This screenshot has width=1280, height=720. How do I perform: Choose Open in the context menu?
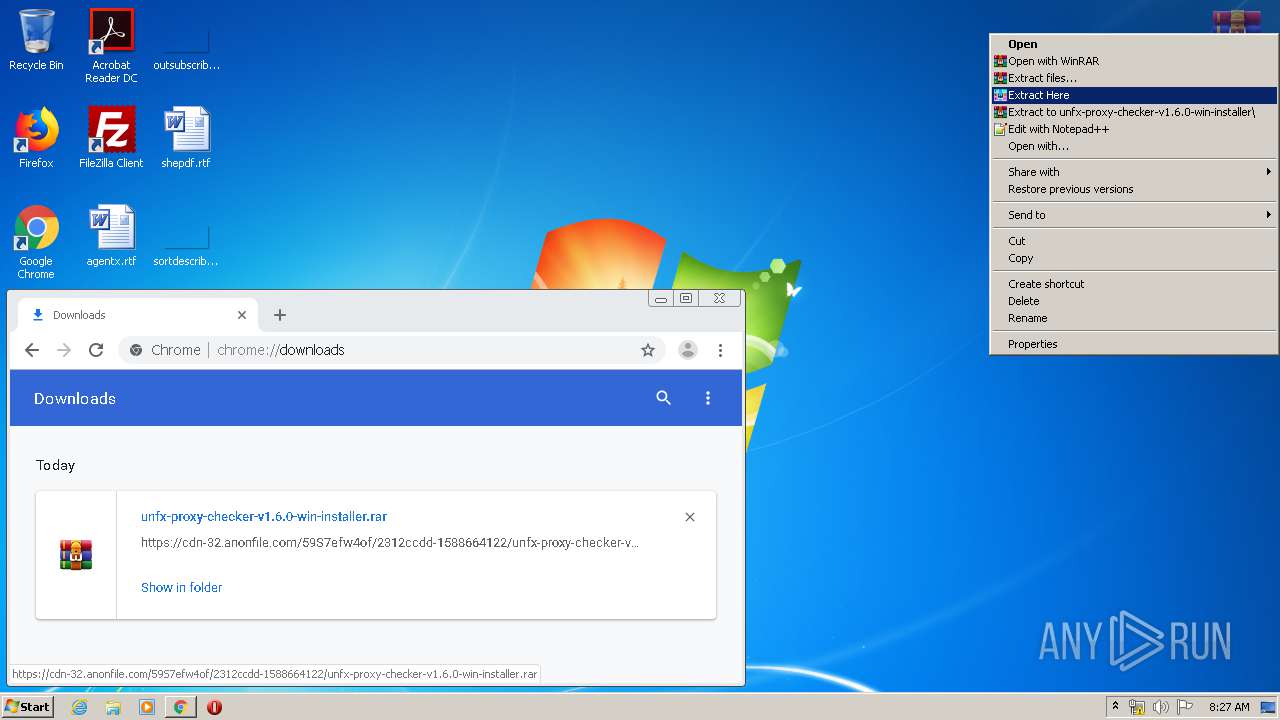pyautogui.click(x=1134, y=44)
